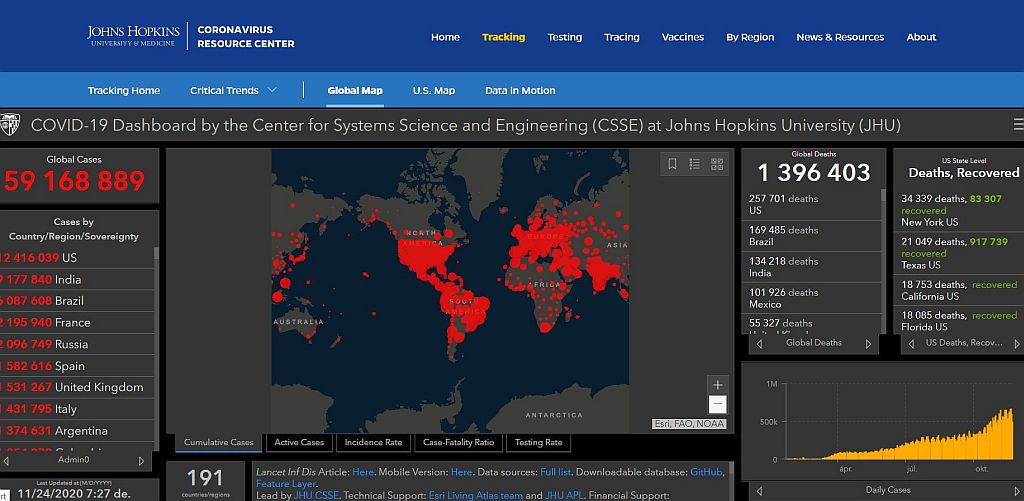Select the 134 218 deaths India row

point(812,267)
